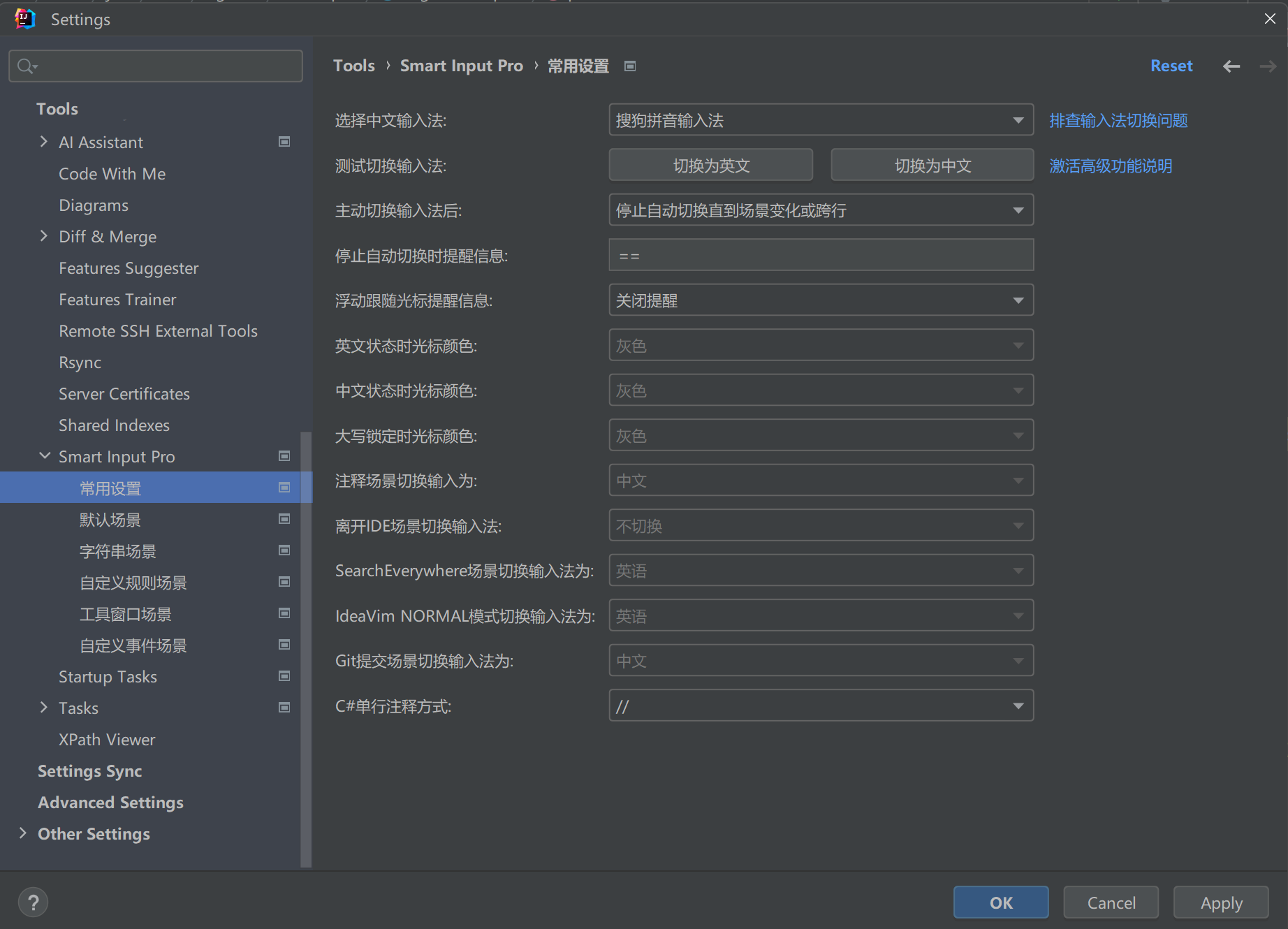Image resolution: width=1288 pixels, height=929 pixels.
Task: Click the 切换为中文 button
Action: (932, 166)
